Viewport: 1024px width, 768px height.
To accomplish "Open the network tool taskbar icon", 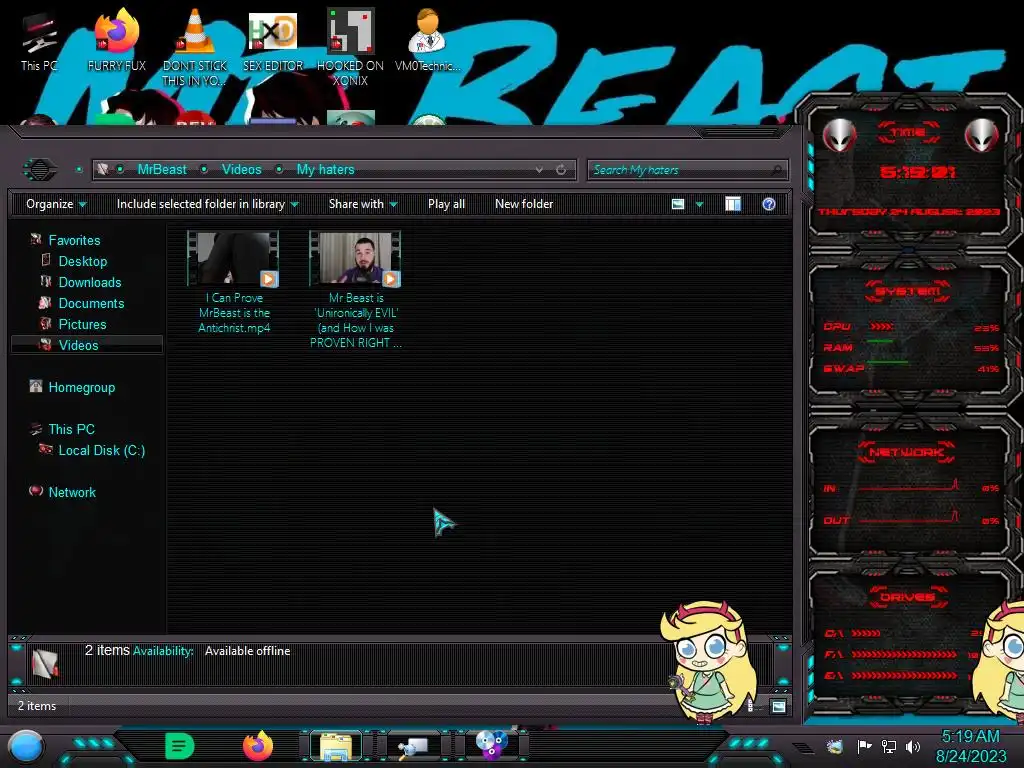I will (413, 746).
